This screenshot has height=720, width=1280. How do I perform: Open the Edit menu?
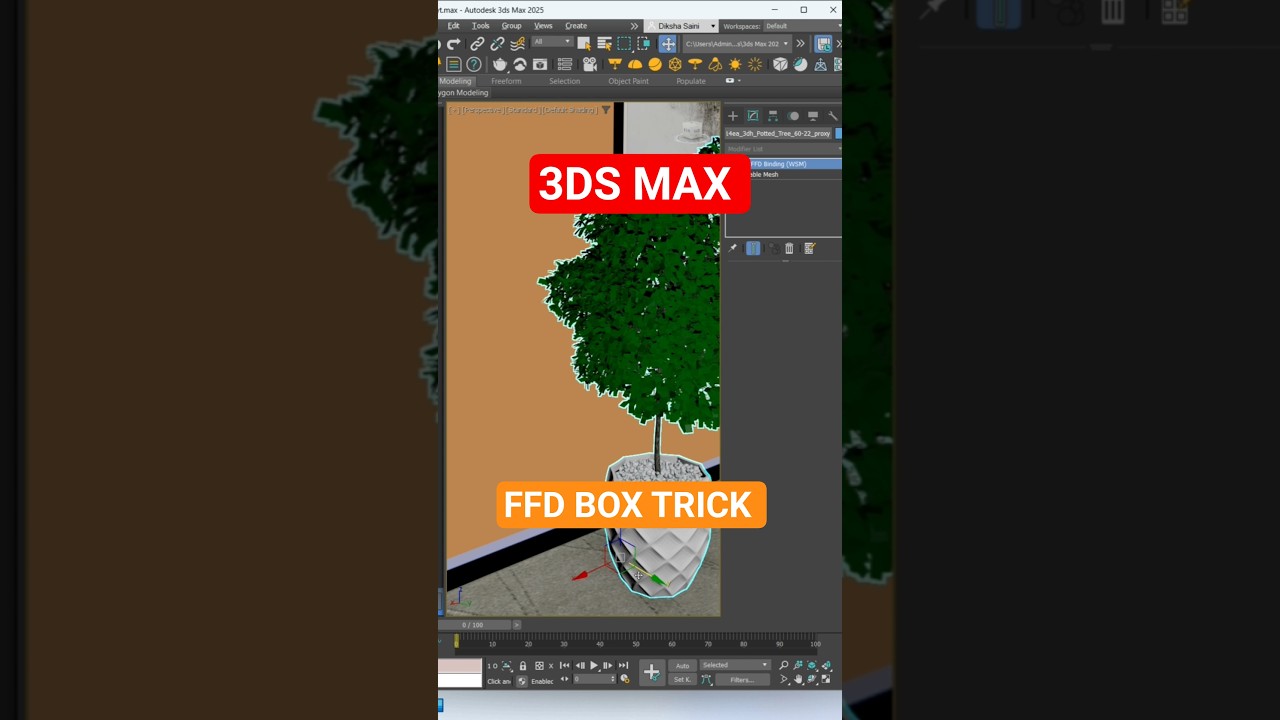(x=453, y=26)
